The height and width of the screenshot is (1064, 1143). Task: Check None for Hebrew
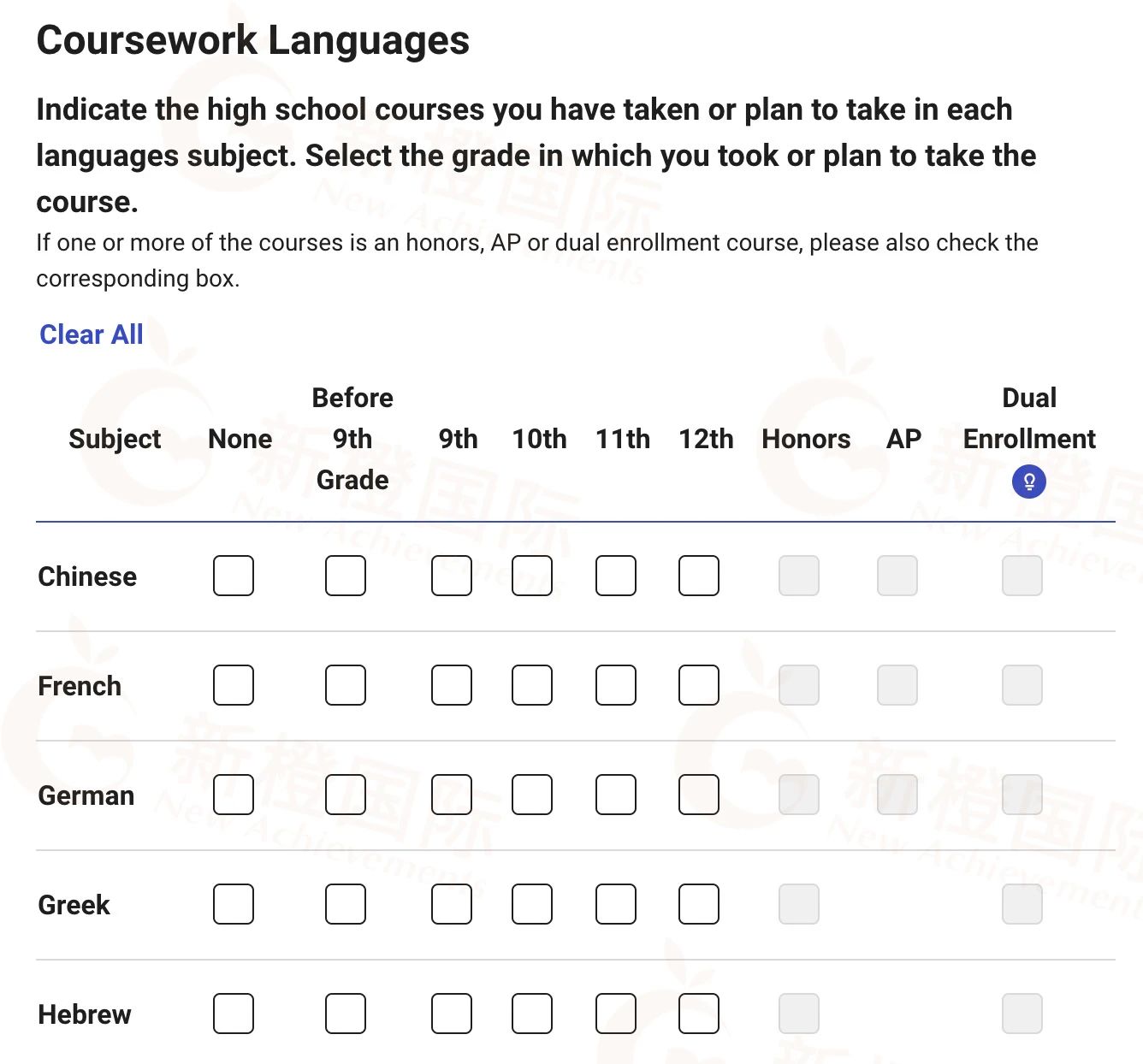point(234,1014)
